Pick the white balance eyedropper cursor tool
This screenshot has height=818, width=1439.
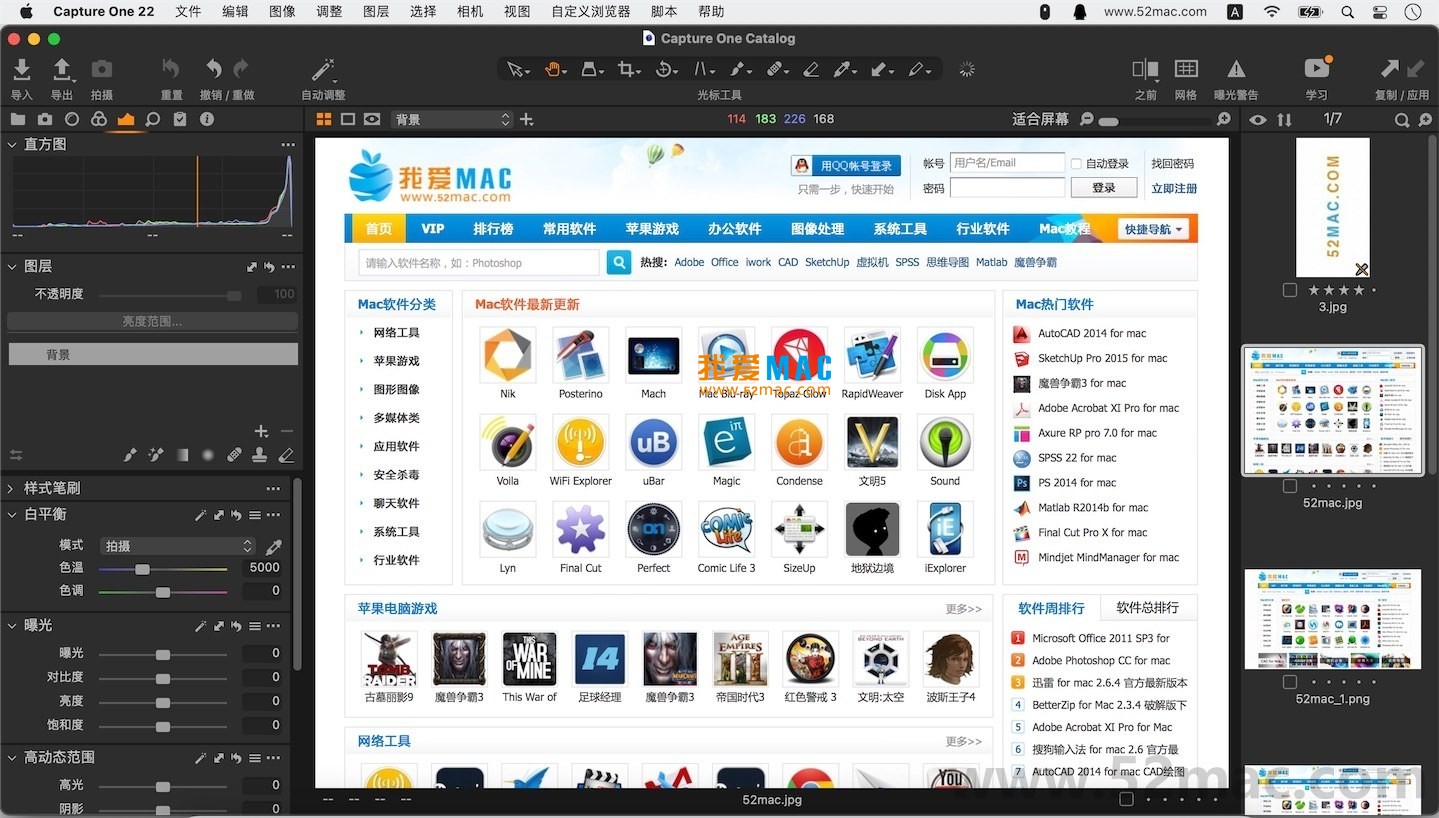click(843, 69)
